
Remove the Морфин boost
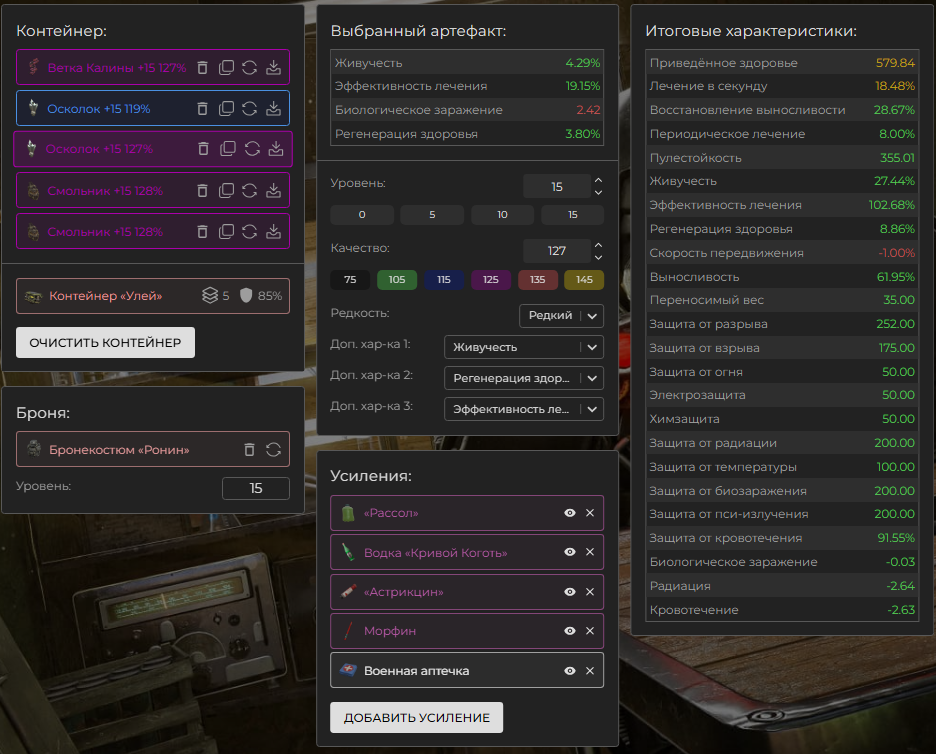tap(590, 631)
